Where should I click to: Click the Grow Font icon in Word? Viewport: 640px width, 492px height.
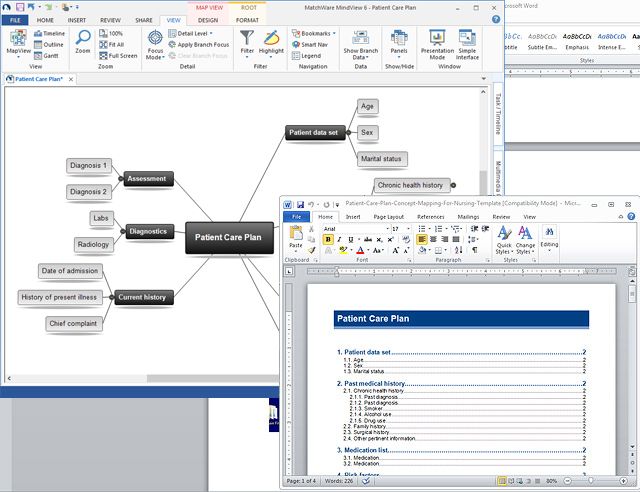point(395,250)
